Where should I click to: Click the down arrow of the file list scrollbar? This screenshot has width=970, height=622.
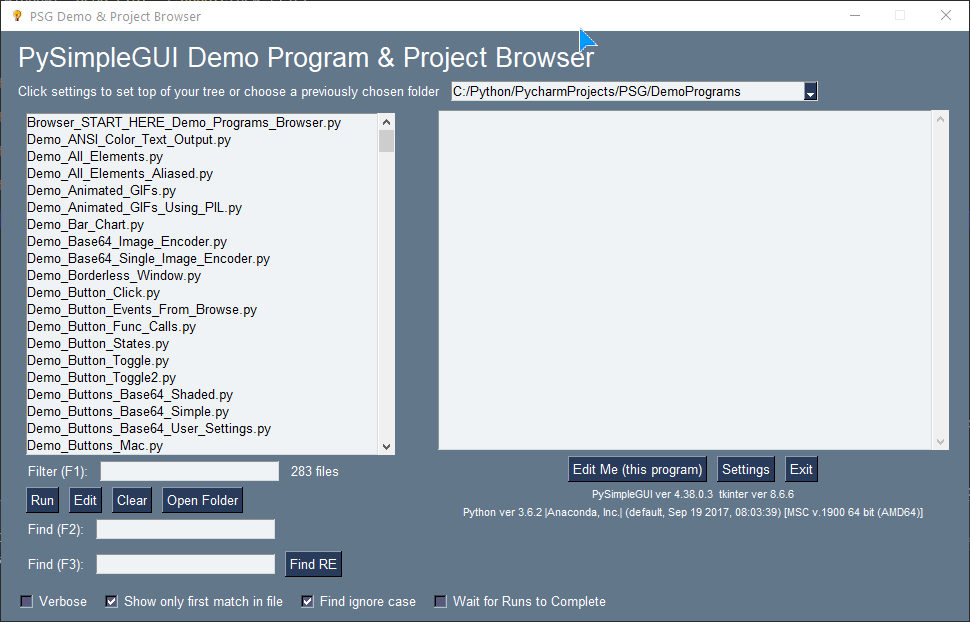tap(385, 444)
